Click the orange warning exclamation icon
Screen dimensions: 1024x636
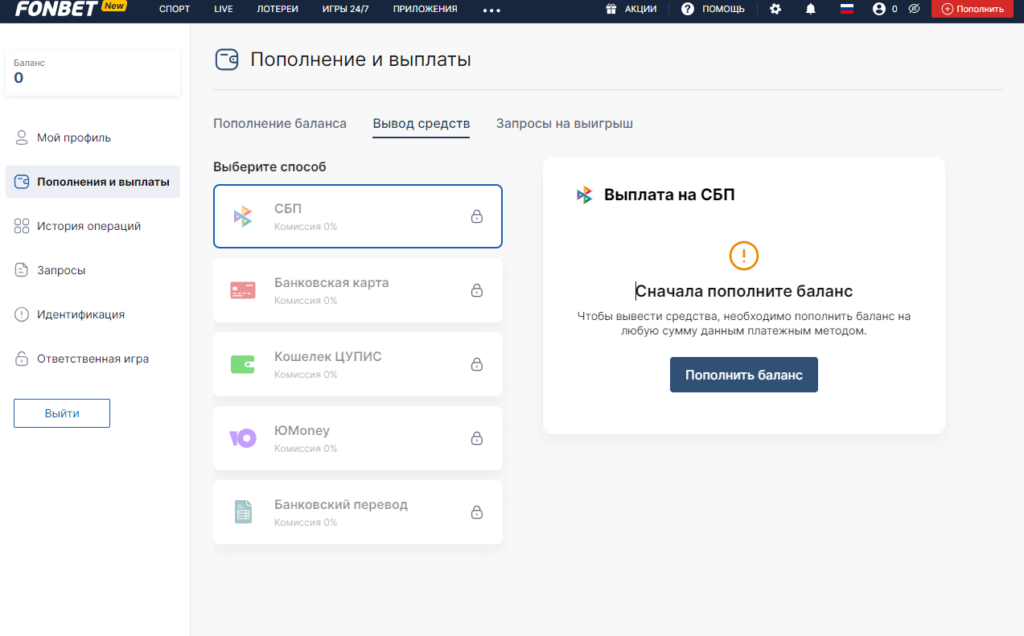[x=743, y=255]
